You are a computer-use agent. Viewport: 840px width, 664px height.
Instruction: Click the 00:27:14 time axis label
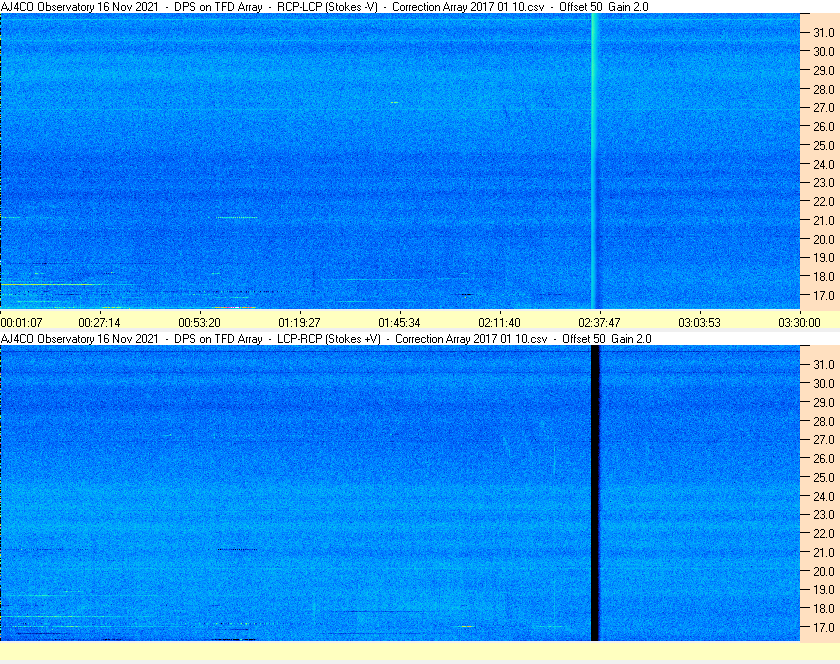pos(100,323)
